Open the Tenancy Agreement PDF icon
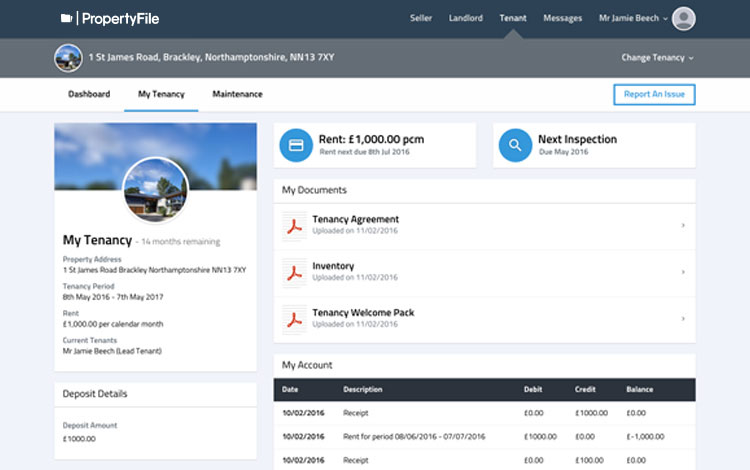Viewport: 750px width, 470px height. (293, 226)
